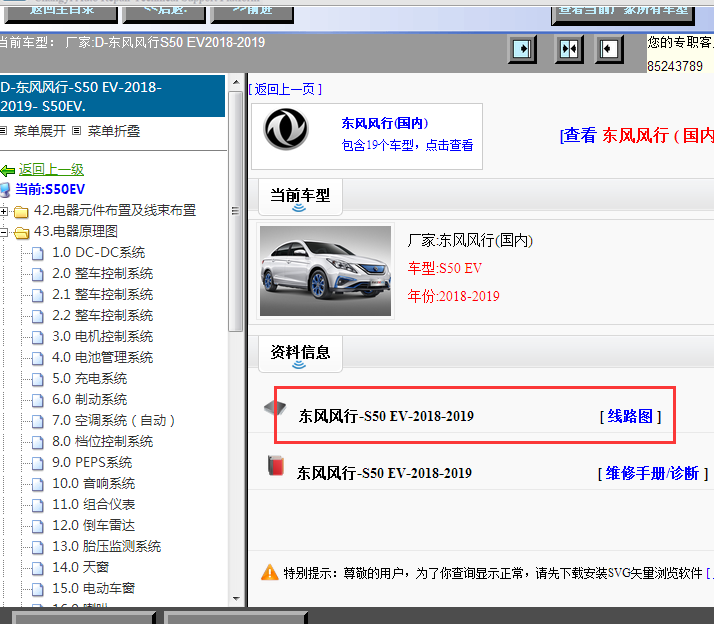Click sidebar scrollbar up arrow

coord(236,82)
